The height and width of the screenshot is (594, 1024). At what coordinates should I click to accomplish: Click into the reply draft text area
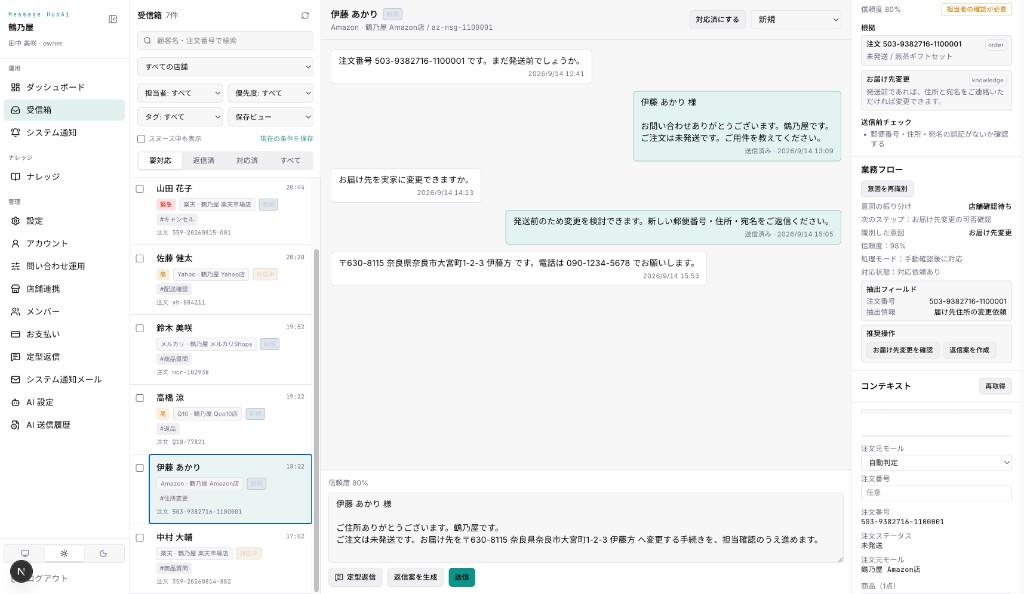(x=585, y=527)
